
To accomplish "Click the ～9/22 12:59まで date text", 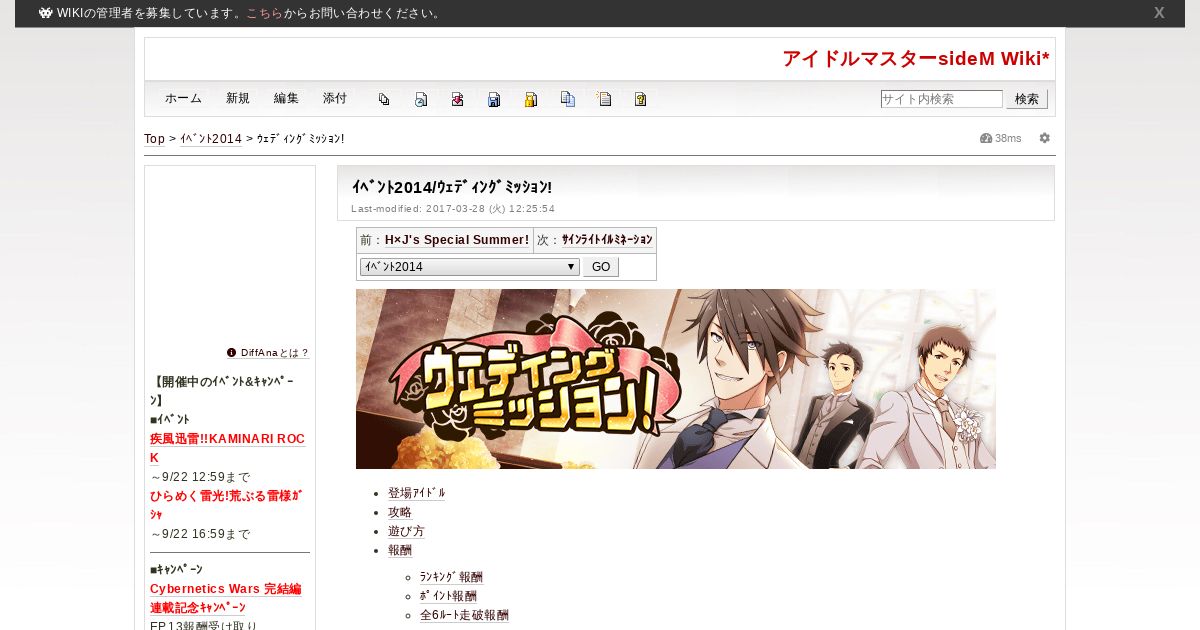I will point(200,477).
